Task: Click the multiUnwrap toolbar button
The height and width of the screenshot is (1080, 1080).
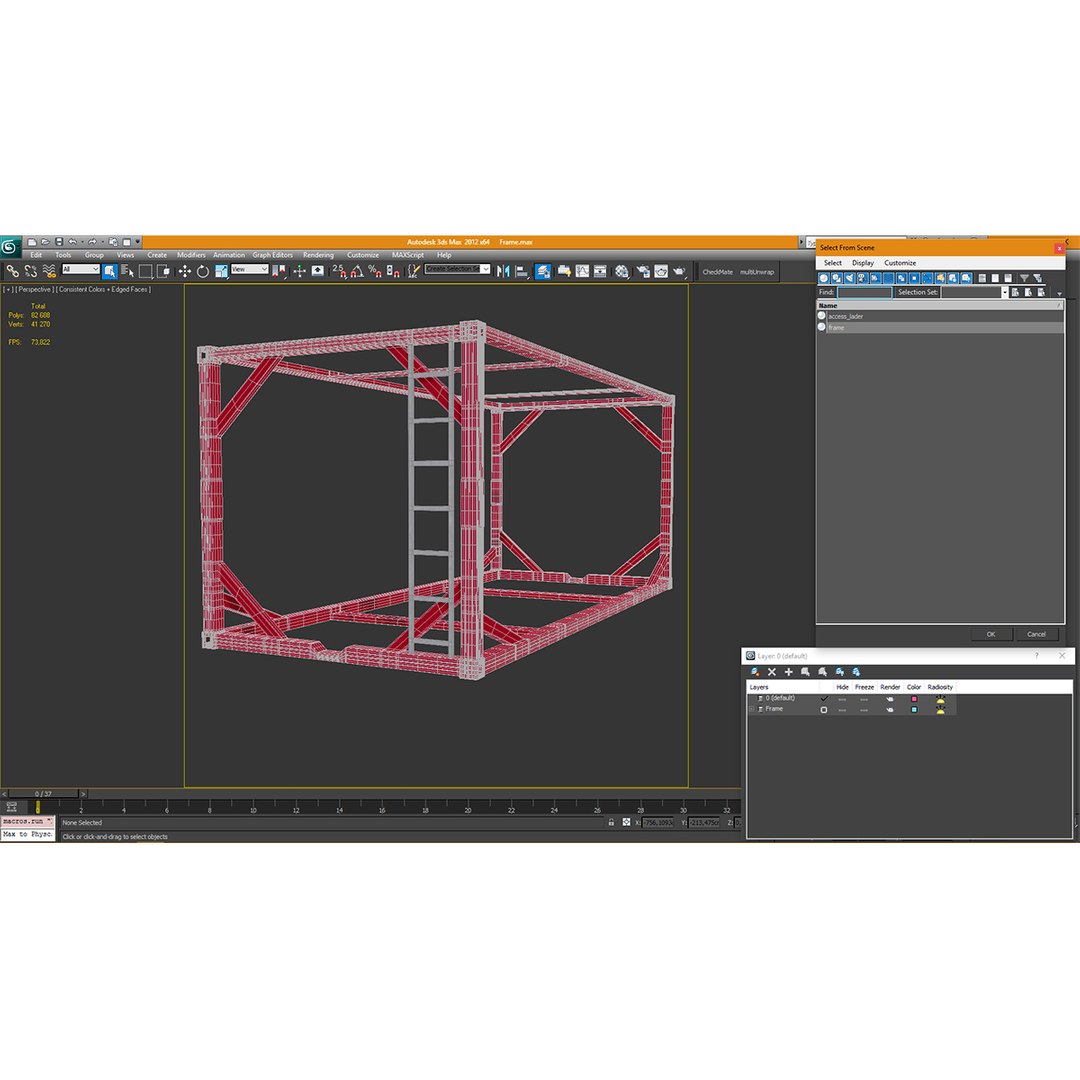Action: (x=757, y=272)
